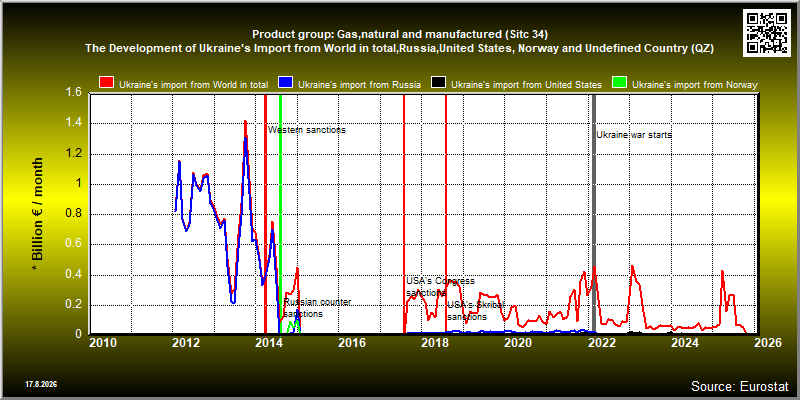This screenshot has width=800, height=400.
Task: Click the y-axis value 0.4
Action: (74, 275)
